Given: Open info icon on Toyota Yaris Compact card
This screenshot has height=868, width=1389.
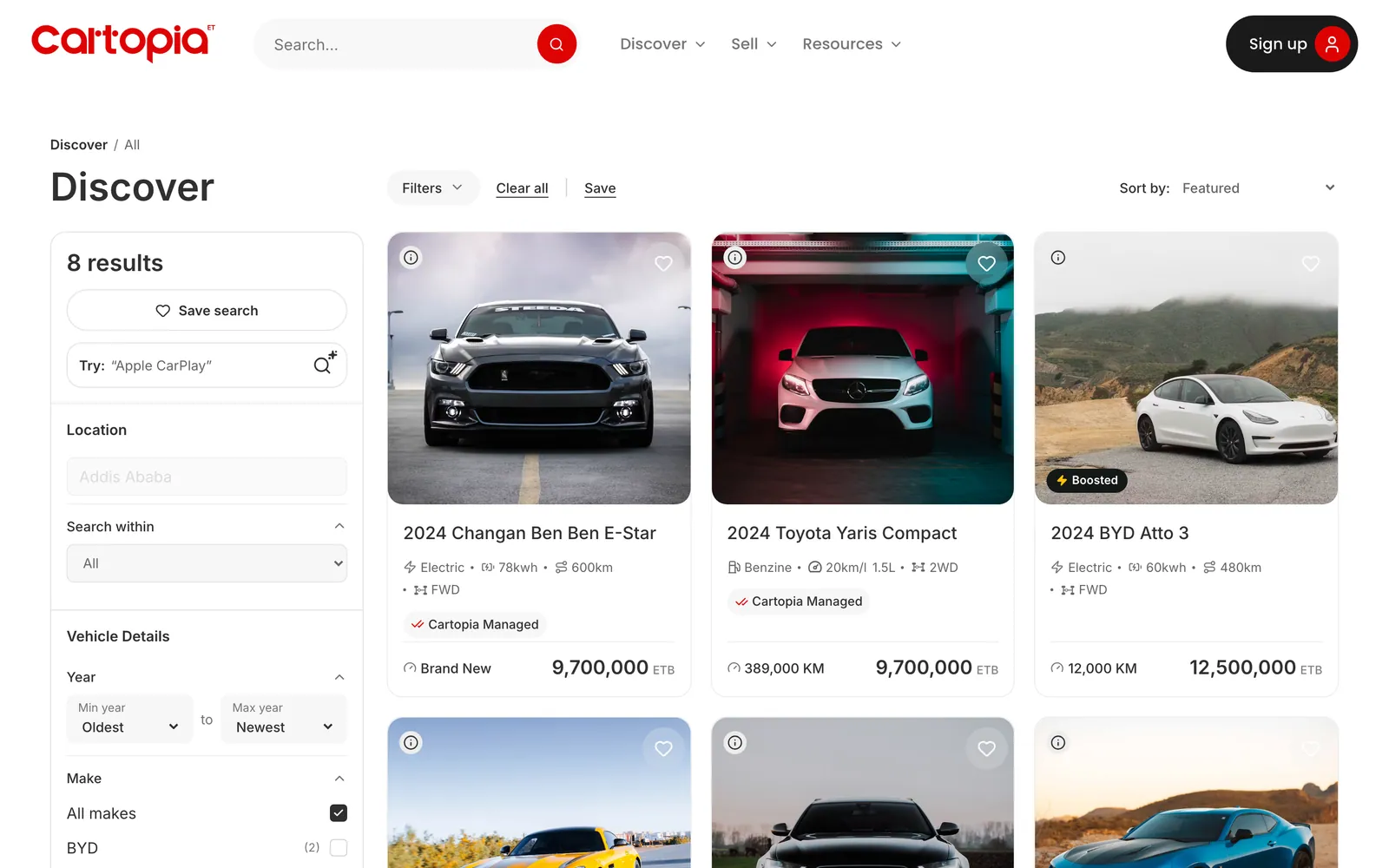Looking at the screenshot, I should click(735, 258).
